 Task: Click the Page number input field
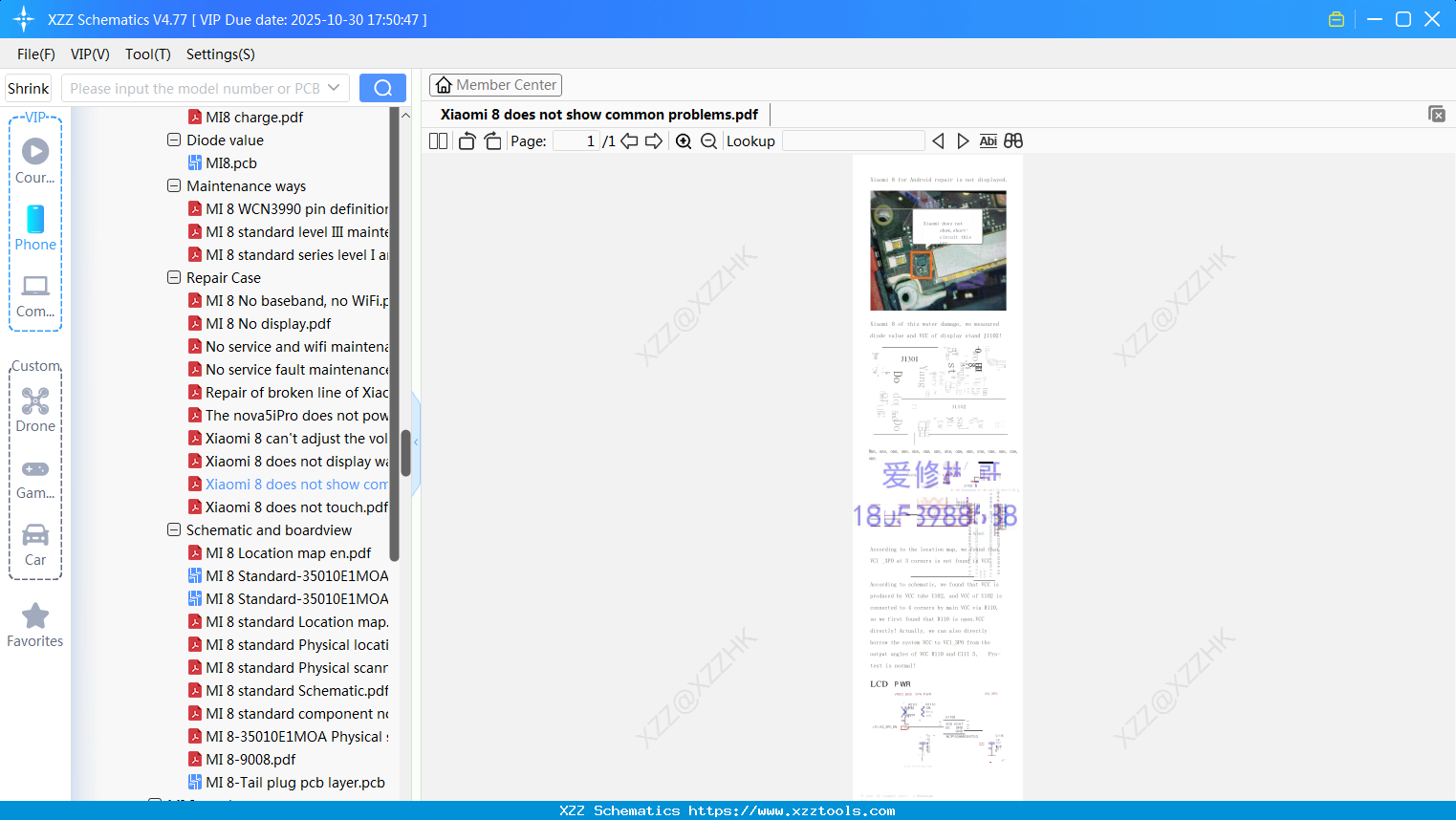576,141
